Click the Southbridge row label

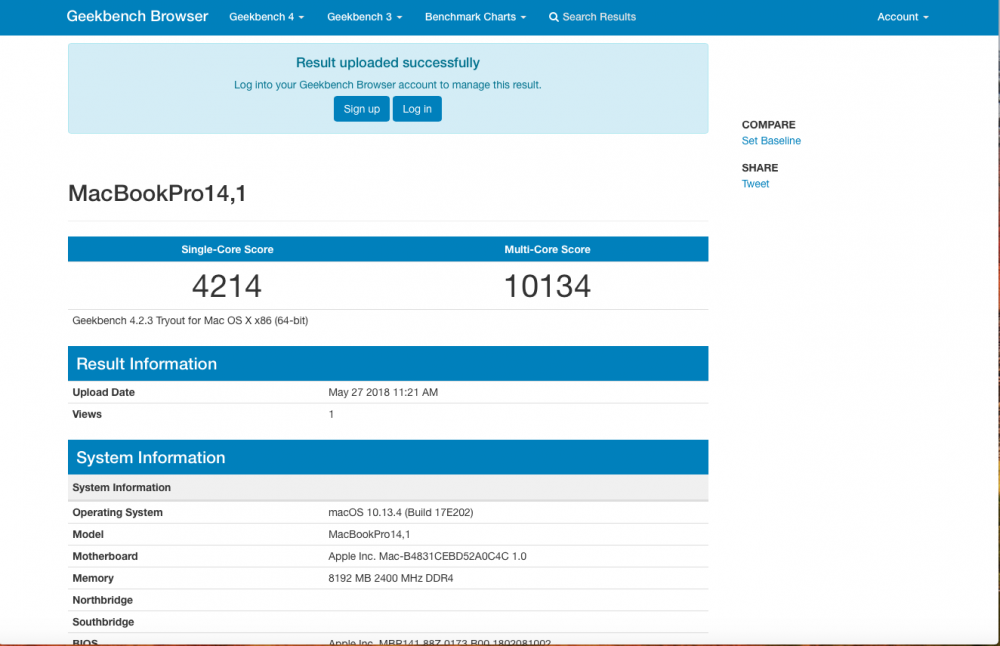103,622
